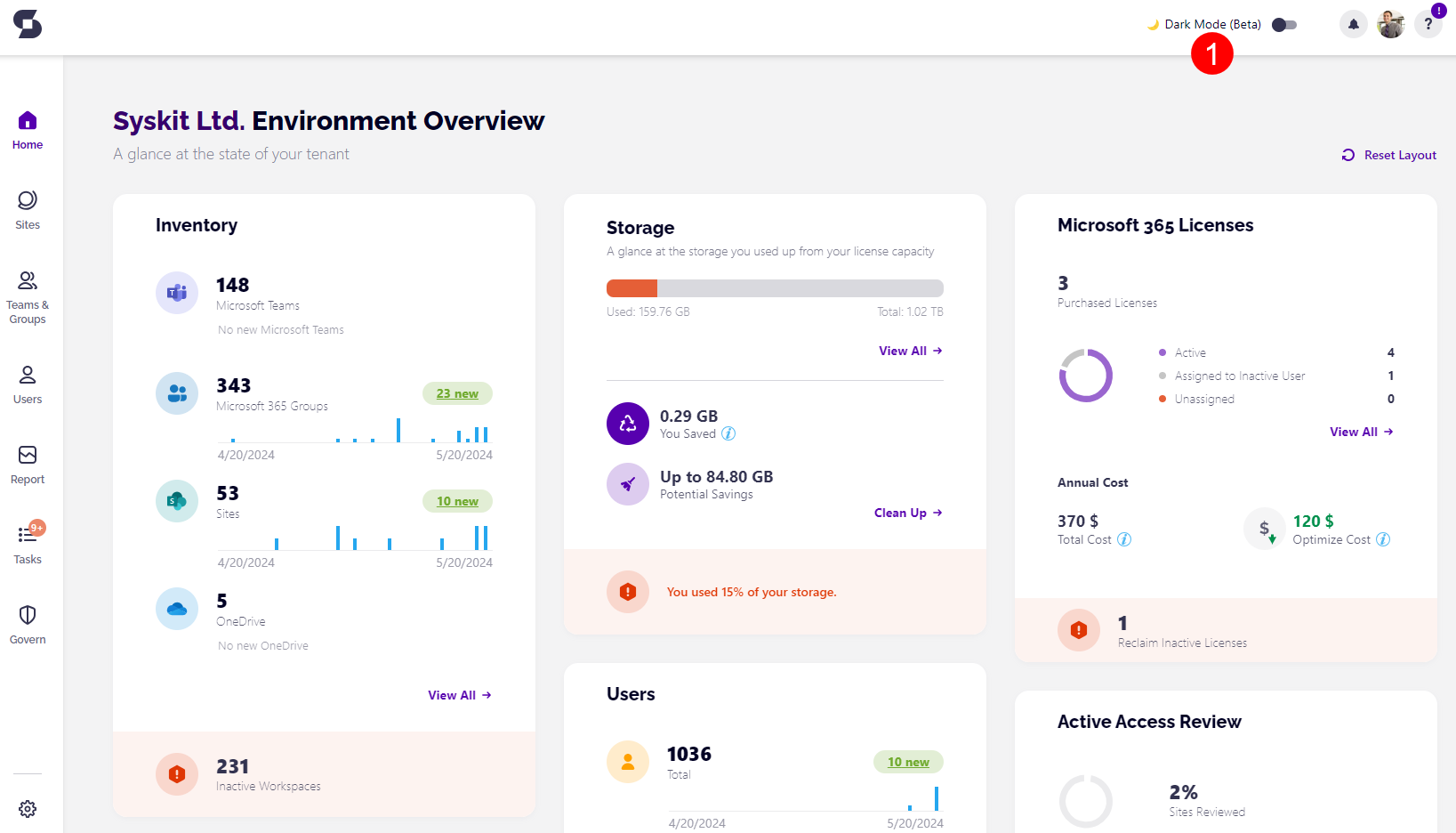Open your profile avatar menu
Screen dimensions: 1456x833
click(1390, 24)
